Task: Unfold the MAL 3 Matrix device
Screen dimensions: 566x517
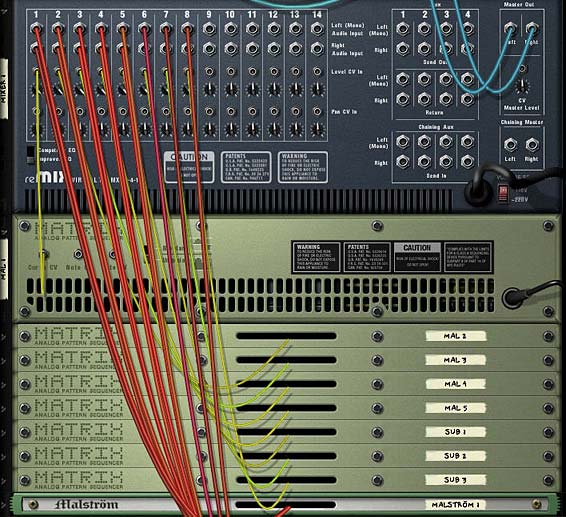Action: [x=4, y=360]
